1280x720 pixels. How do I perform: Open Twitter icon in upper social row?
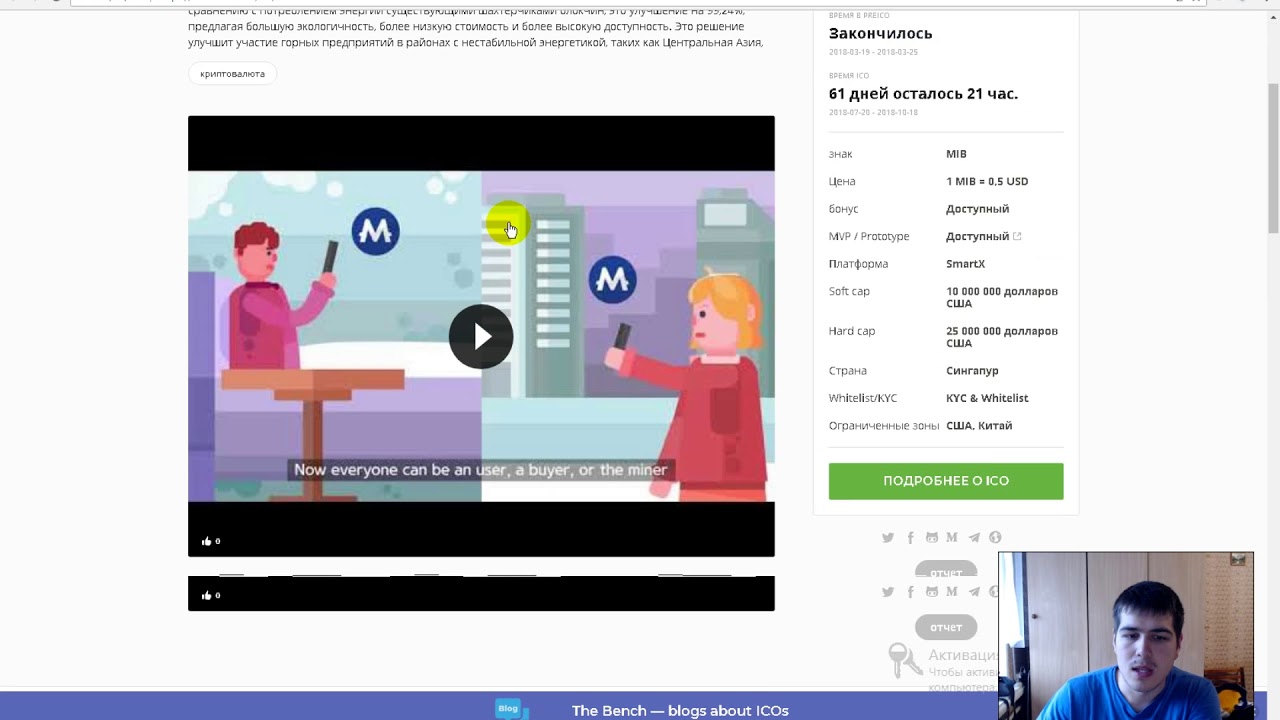[888, 538]
